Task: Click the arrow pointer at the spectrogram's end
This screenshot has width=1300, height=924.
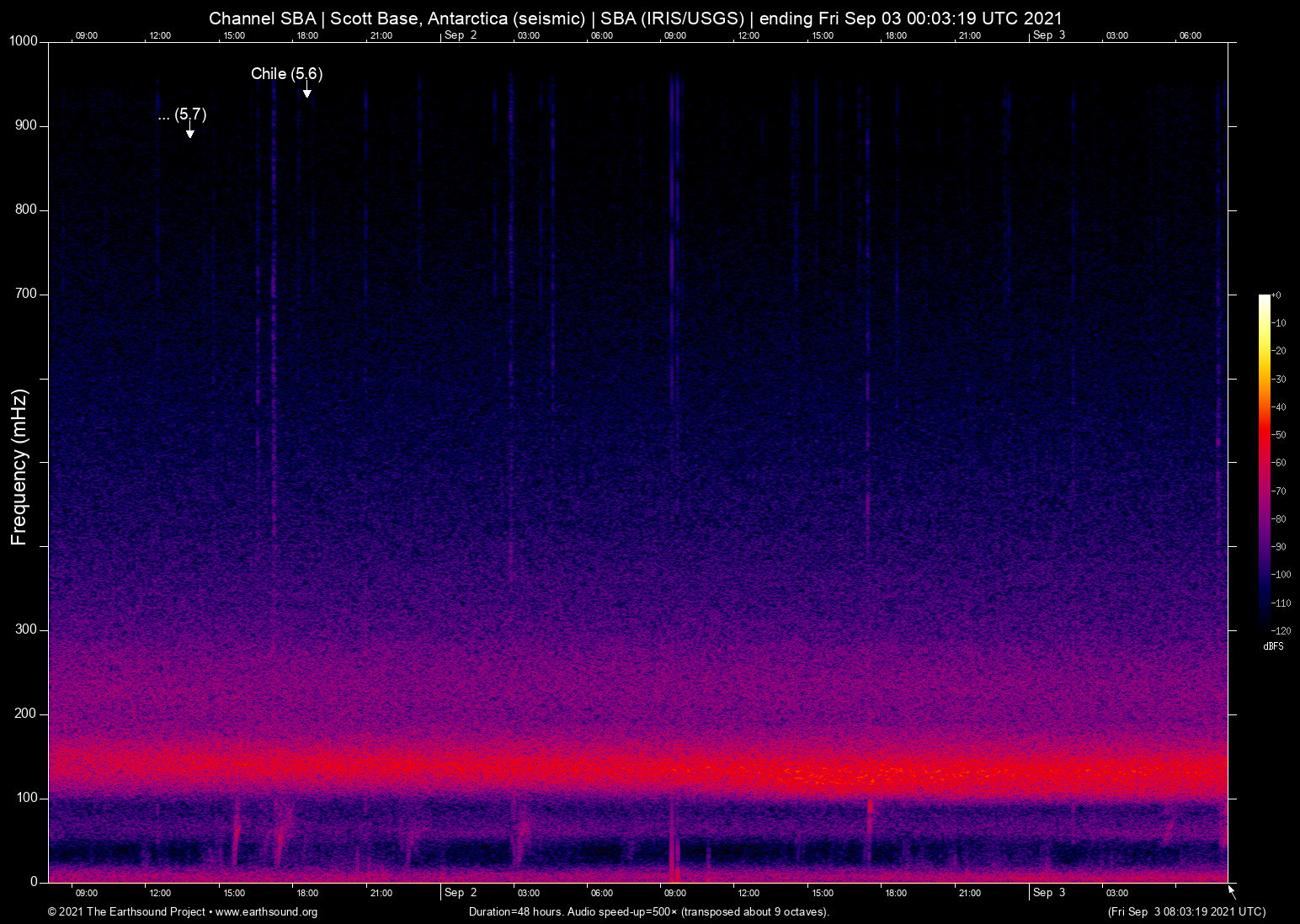Action: click(1232, 892)
